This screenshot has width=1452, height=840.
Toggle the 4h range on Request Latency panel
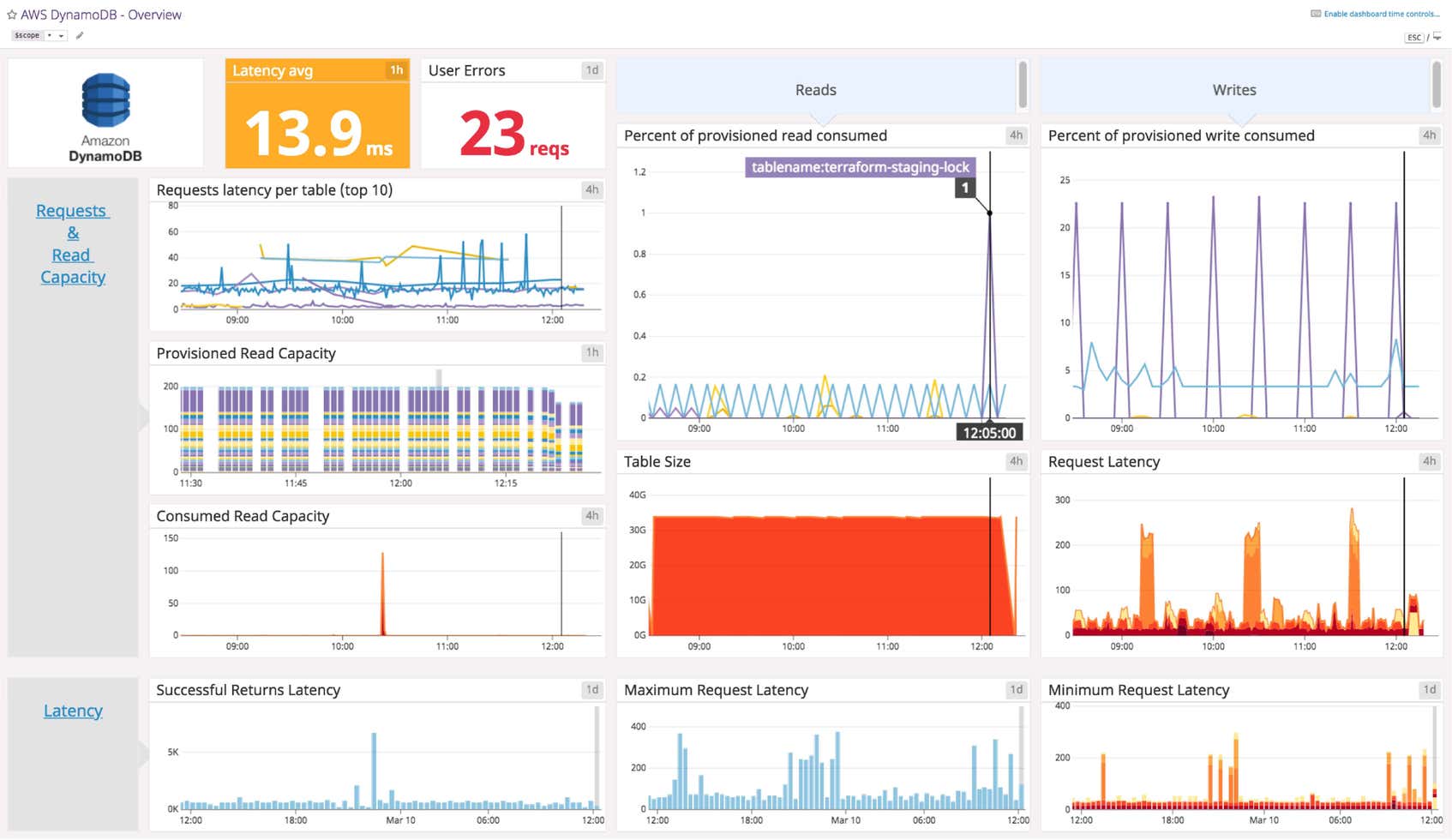tap(1429, 461)
